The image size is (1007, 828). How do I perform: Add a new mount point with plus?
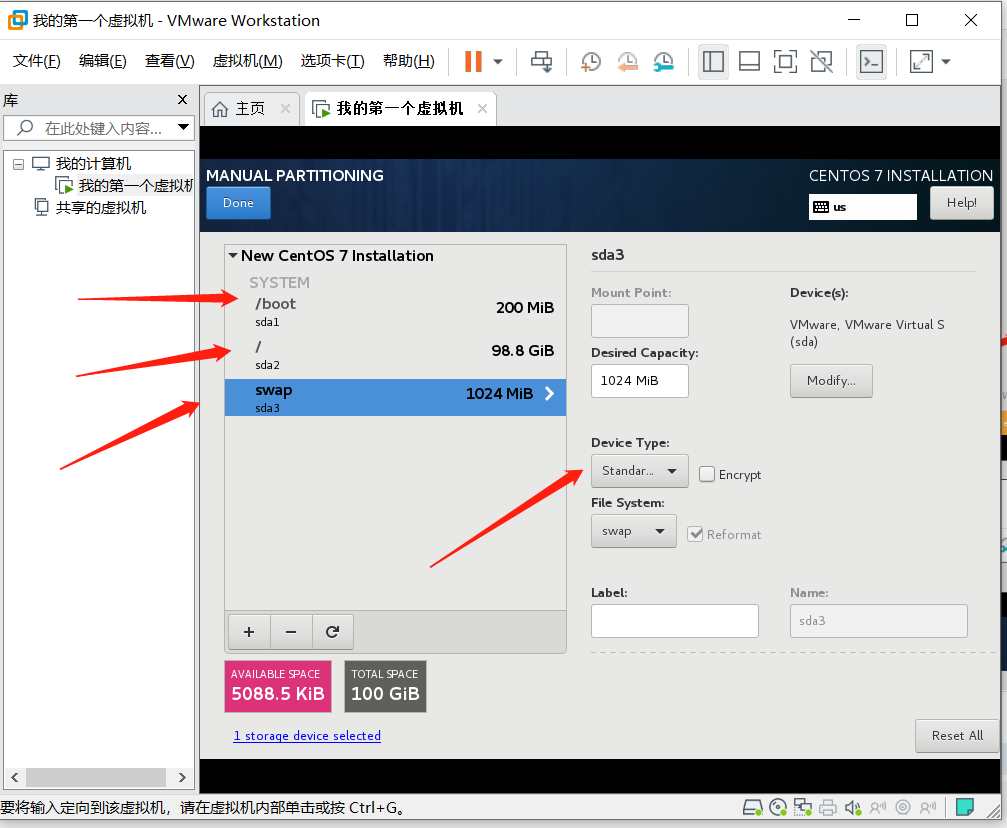click(x=249, y=632)
